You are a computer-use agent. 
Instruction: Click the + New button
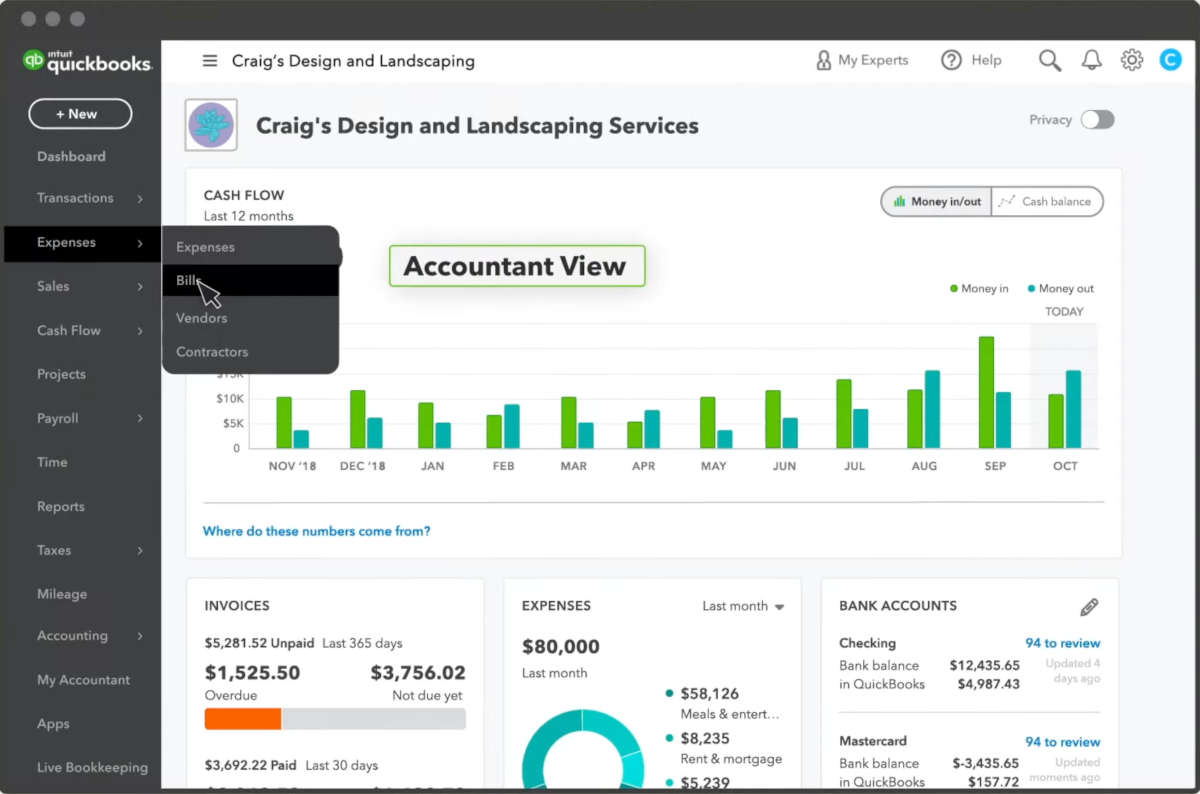coord(80,114)
